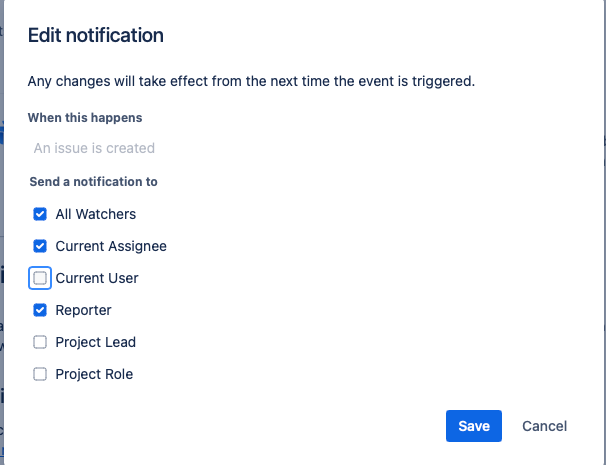The height and width of the screenshot is (465, 606).
Task: Click the 'Reporter' label text
Action: coord(84,310)
